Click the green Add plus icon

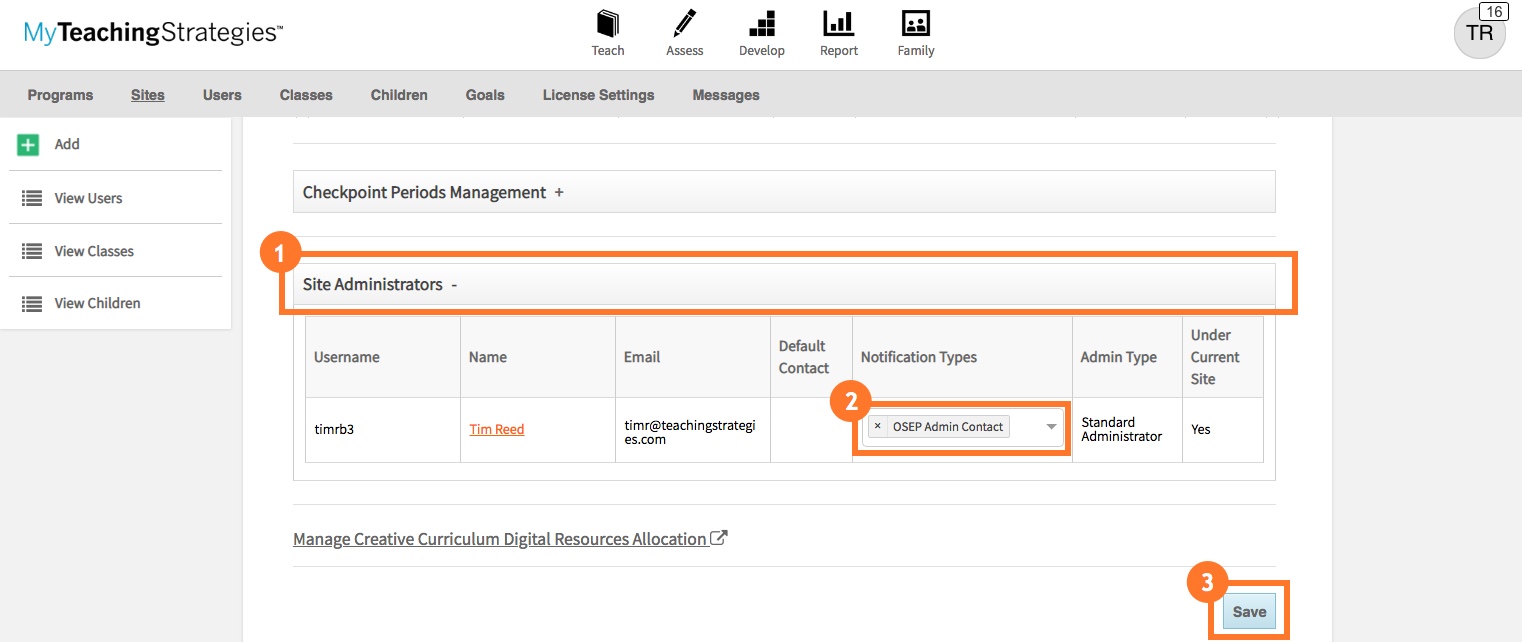(x=29, y=144)
